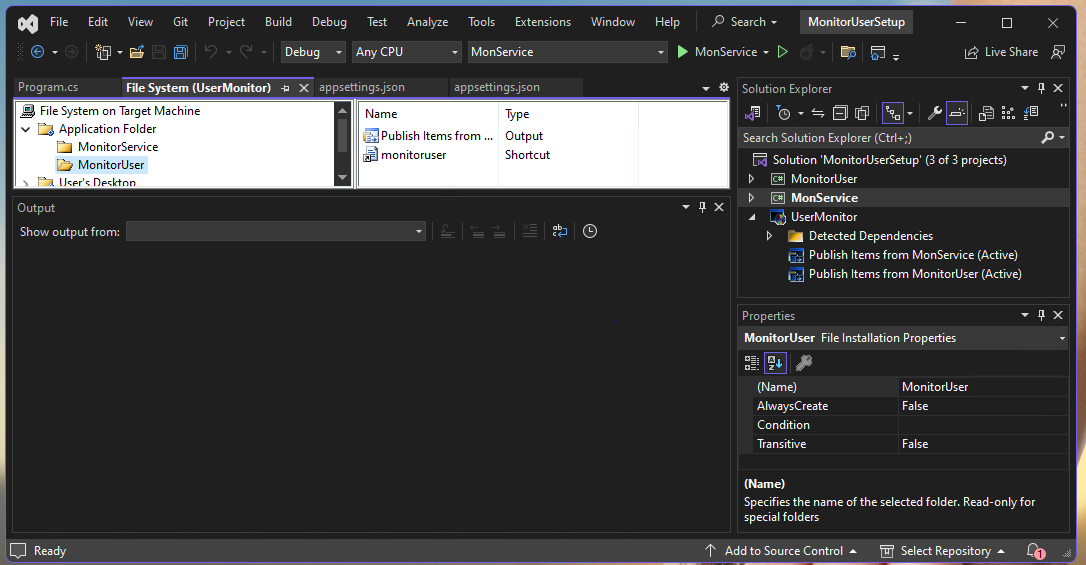This screenshot has height=565, width=1086.
Task: Open the Analyze menu
Action: click(x=427, y=22)
